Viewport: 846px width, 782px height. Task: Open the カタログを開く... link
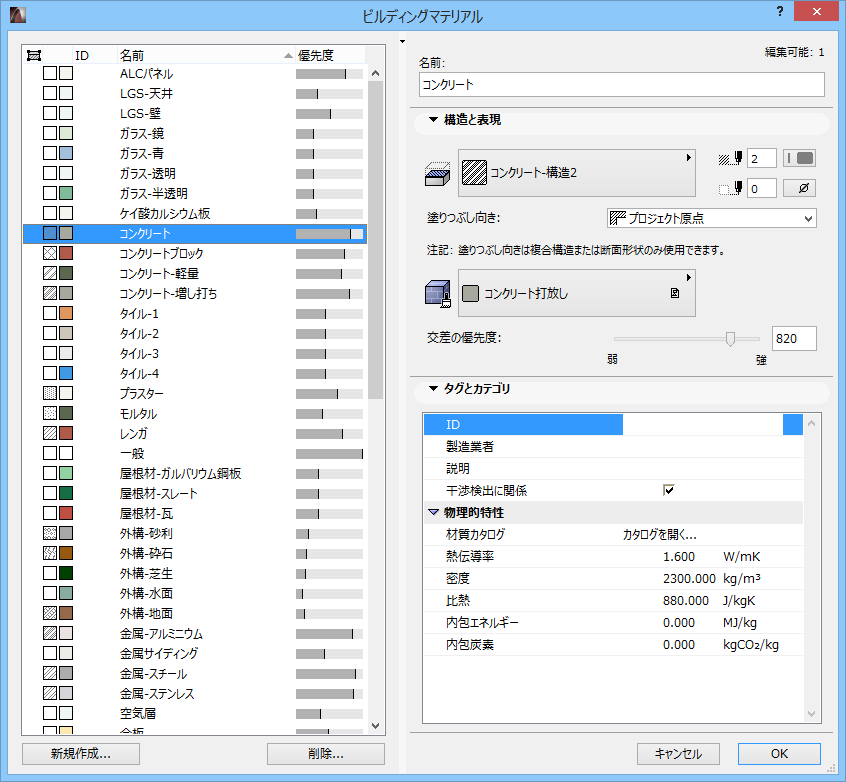click(x=659, y=534)
